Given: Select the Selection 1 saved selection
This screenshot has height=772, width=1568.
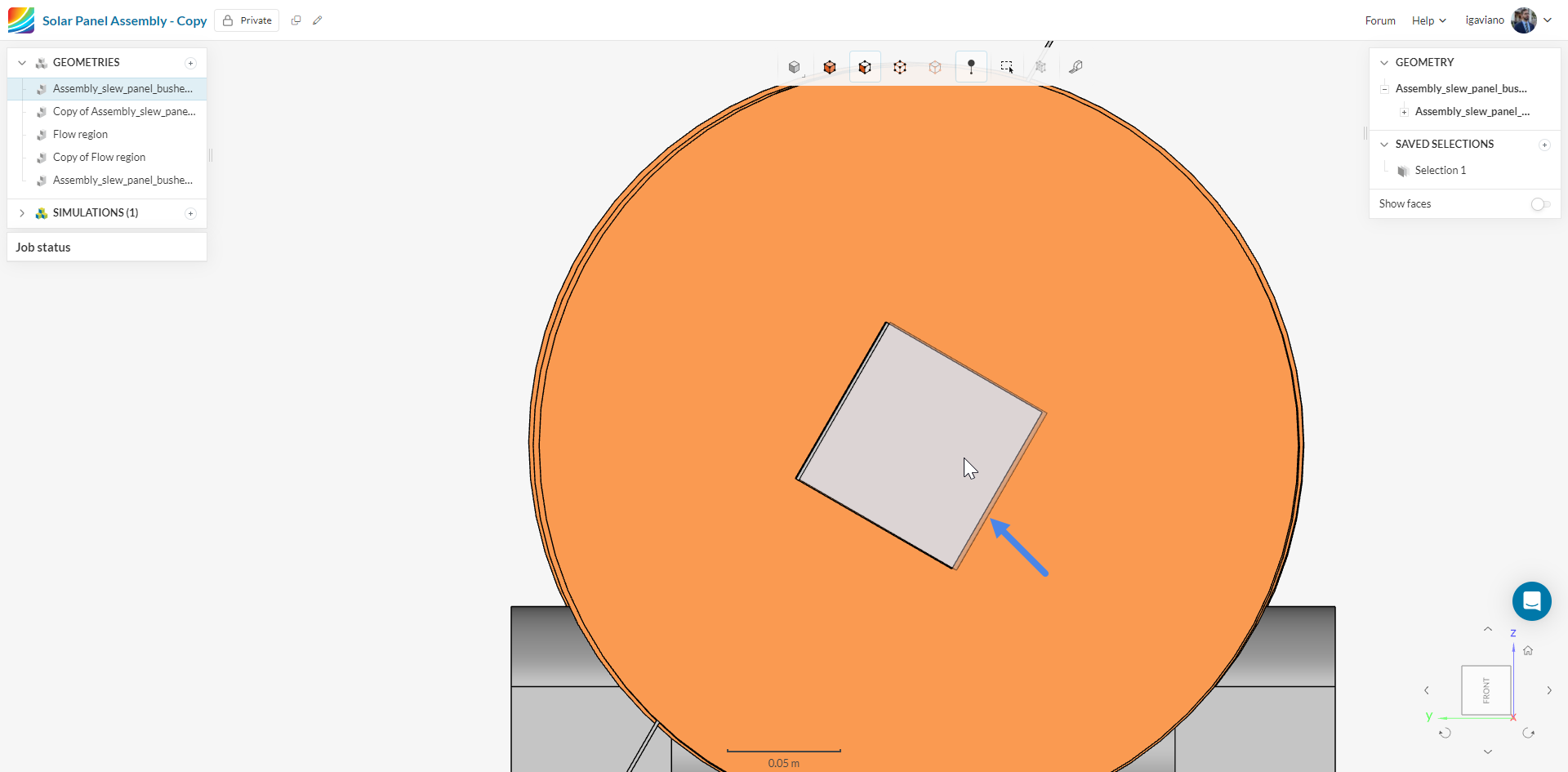Looking at the screenshot, I should (1441, 171).
